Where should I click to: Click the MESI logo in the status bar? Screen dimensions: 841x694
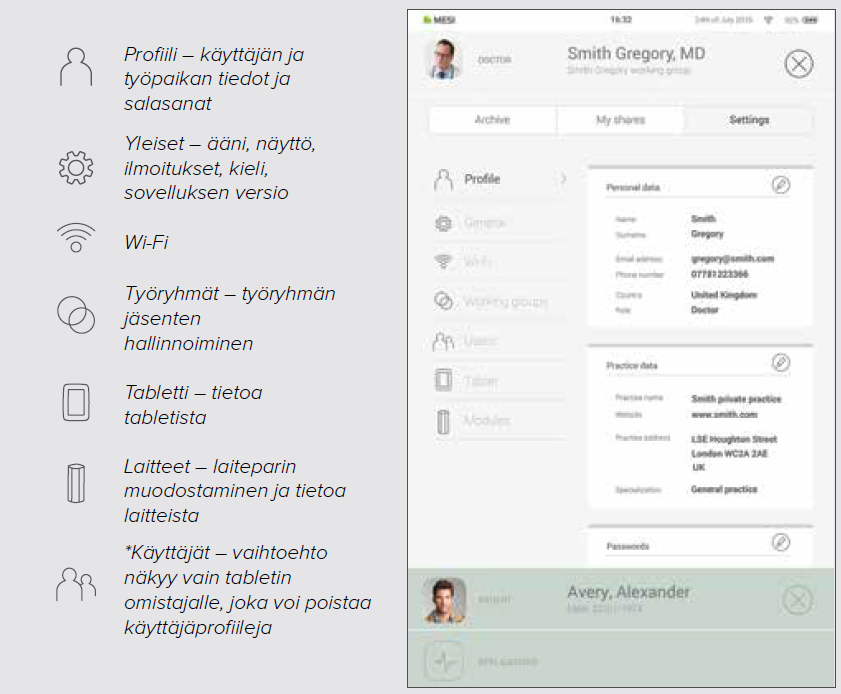click(439, 20)
